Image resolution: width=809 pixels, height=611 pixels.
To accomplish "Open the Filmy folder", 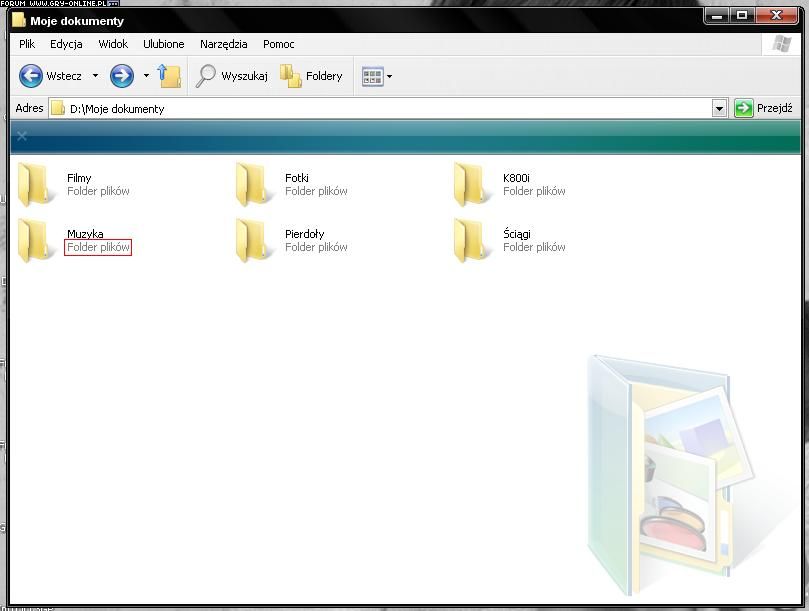I will coord(37,184).
